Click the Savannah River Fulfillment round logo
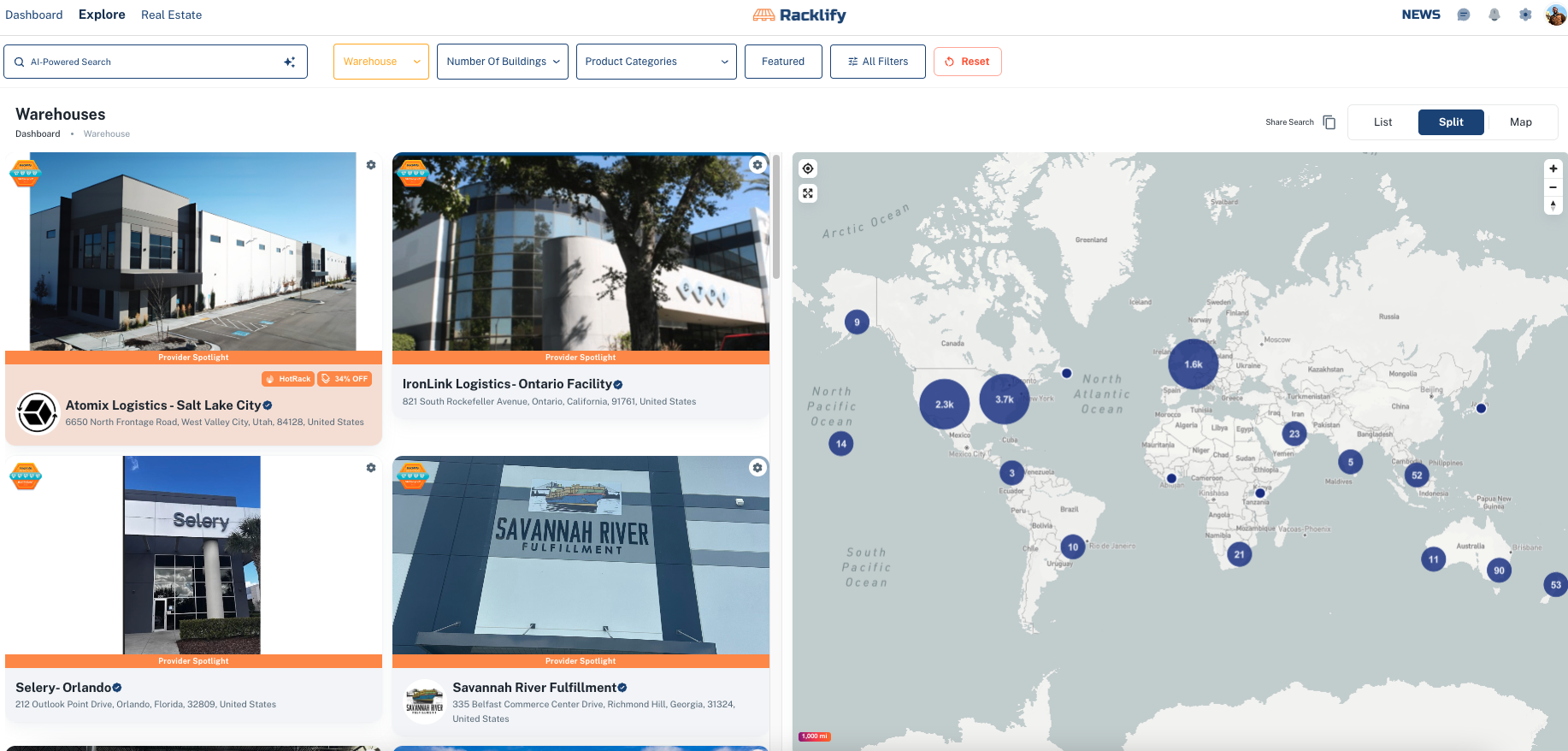The height and width of the screenshot is (751, 1568). (x=424, y=702)
